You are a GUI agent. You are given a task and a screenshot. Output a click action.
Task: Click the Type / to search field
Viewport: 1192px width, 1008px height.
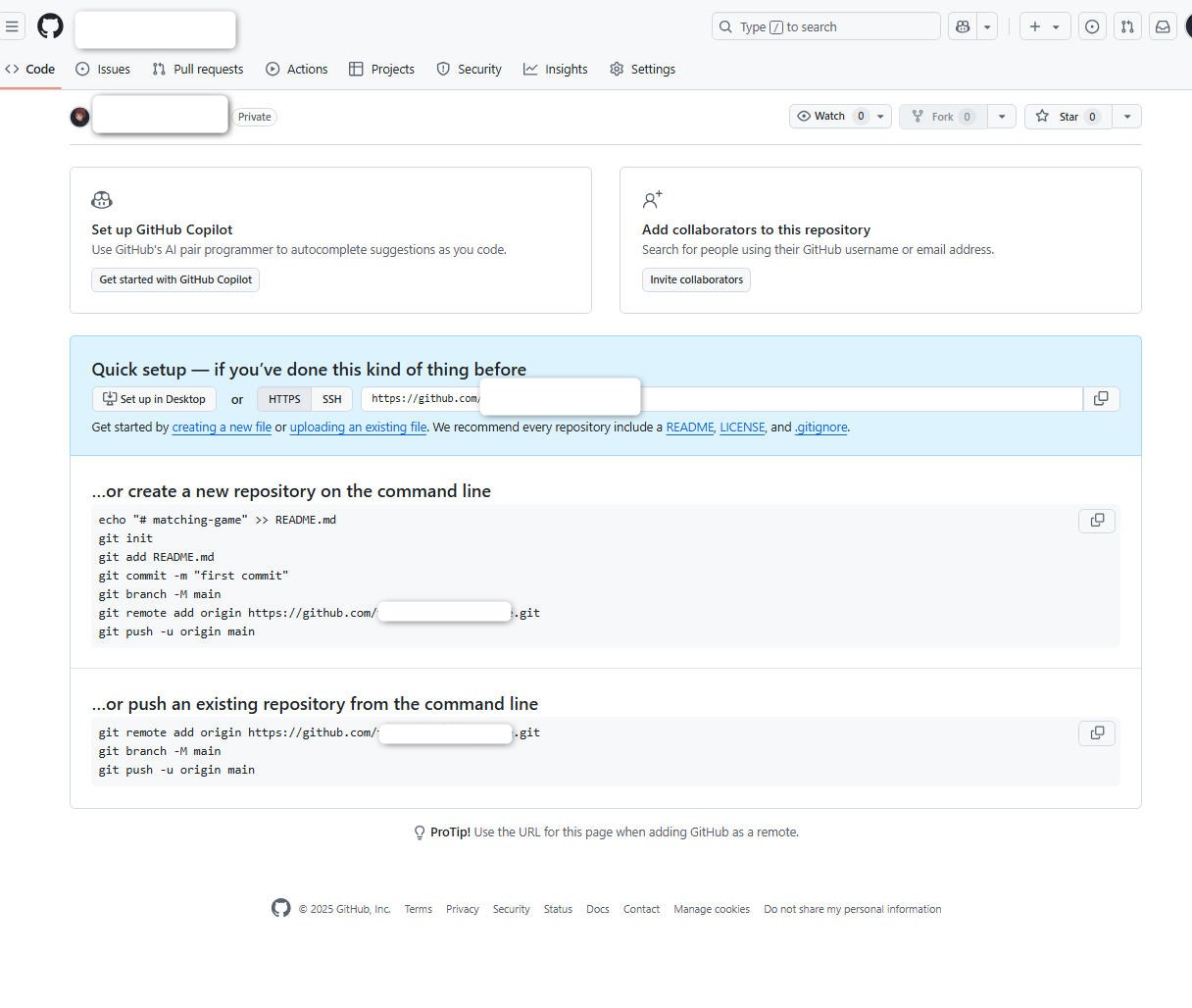[825, 26]
